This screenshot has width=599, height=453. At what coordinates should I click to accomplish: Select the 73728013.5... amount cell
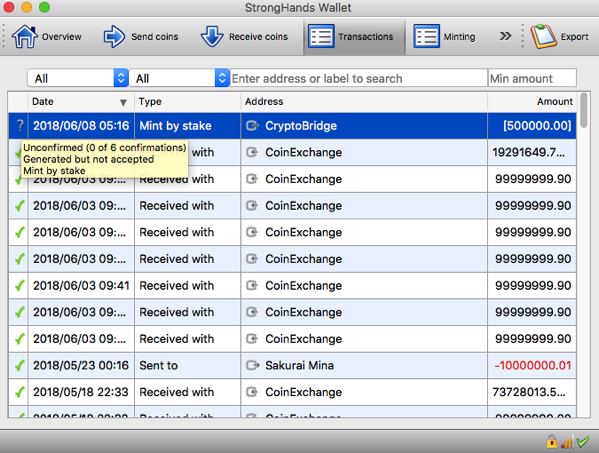pyautogui.click(x=532, y=392)
